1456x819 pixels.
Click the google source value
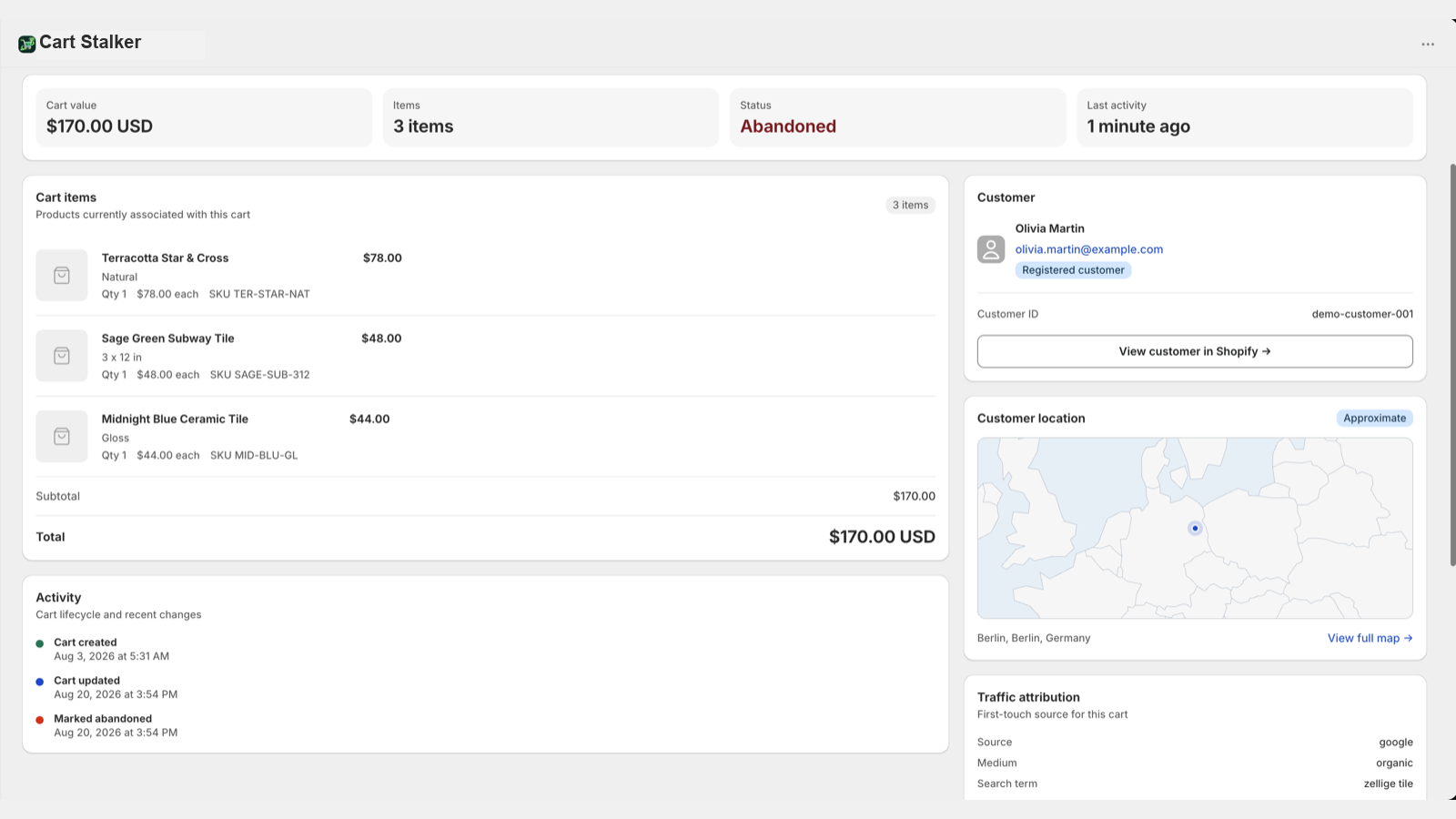[1396, 743]
